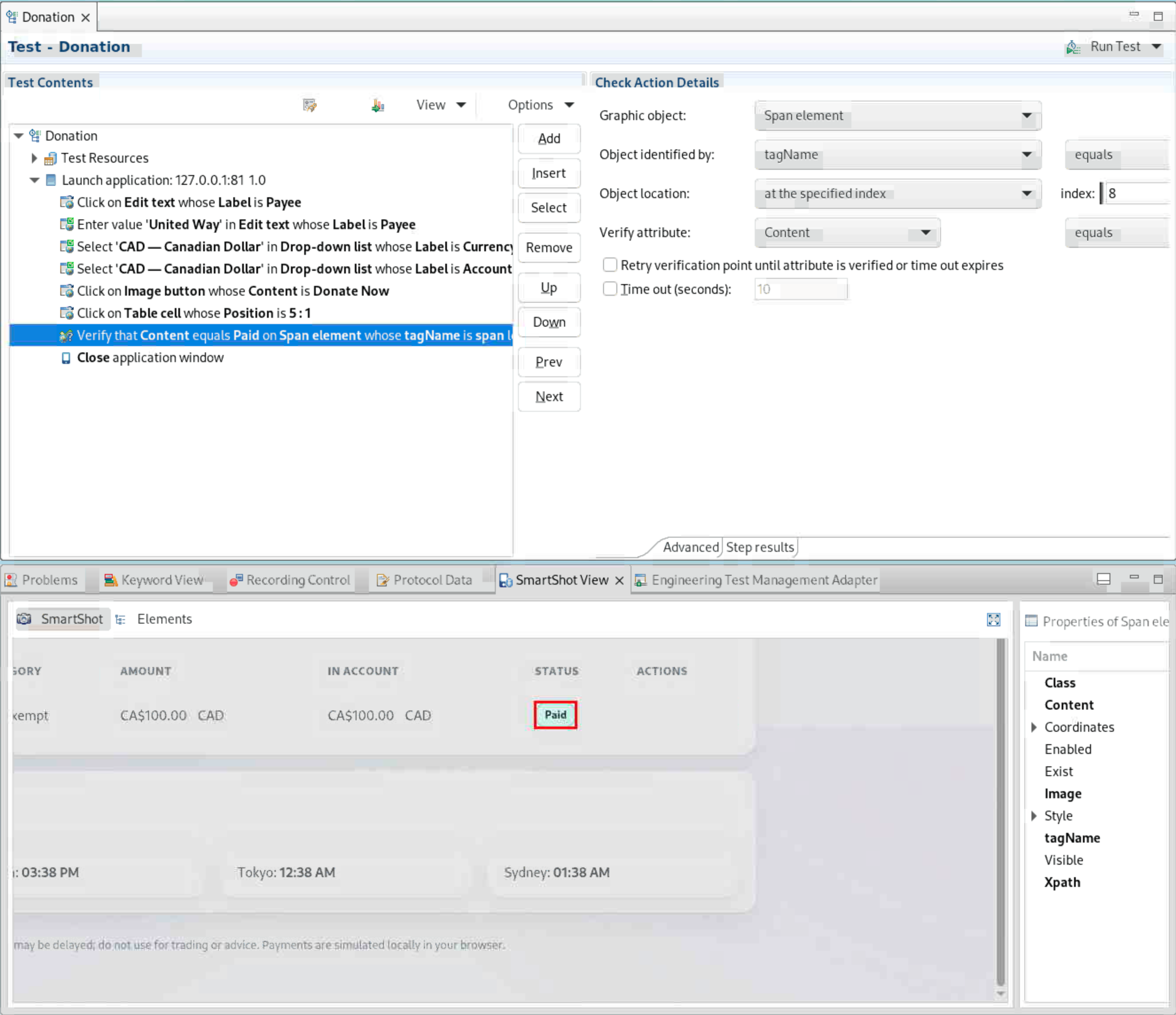Click the Run Test icon
Screen dimensions: 1176x1015
[1073, 47]
